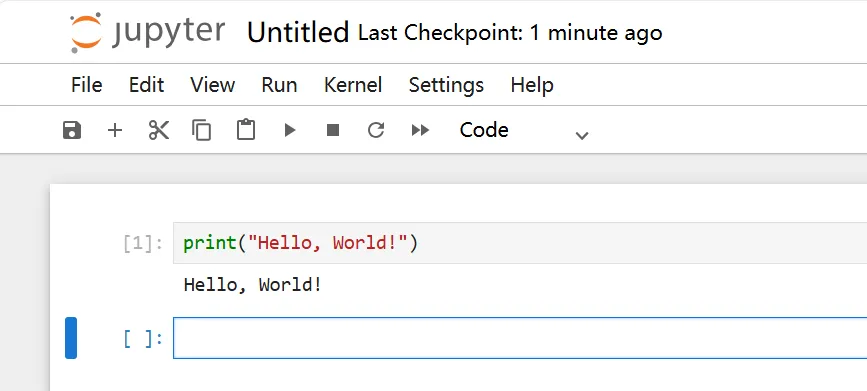This screenshot has height=391, width=867.
Task: Open the Help menu
Action: [x=532, y=85]
